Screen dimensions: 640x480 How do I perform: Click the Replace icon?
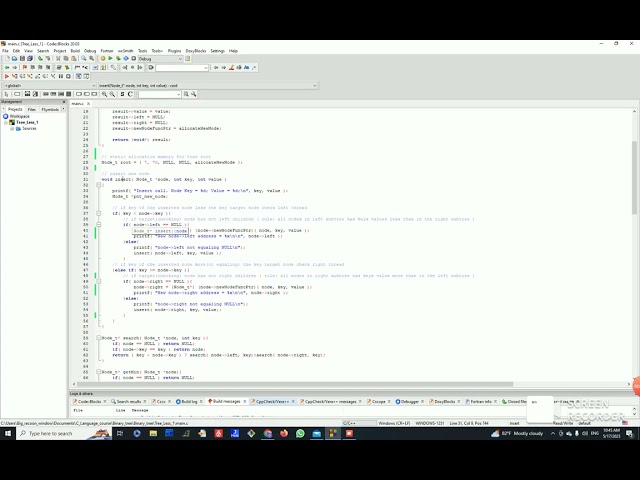[x=91, y=59]
